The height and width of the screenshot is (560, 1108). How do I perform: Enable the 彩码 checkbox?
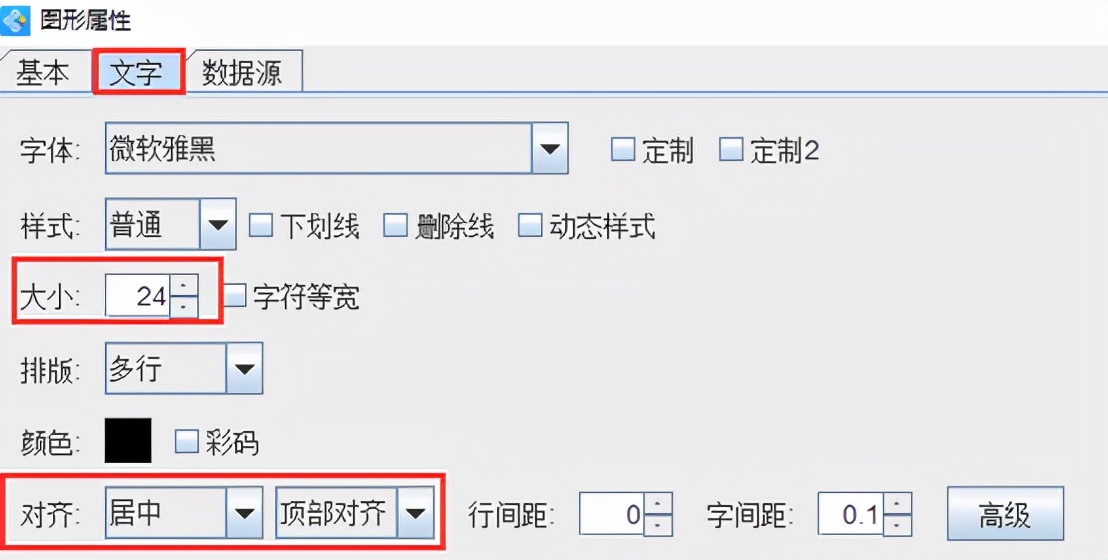[x=187, y=441]
